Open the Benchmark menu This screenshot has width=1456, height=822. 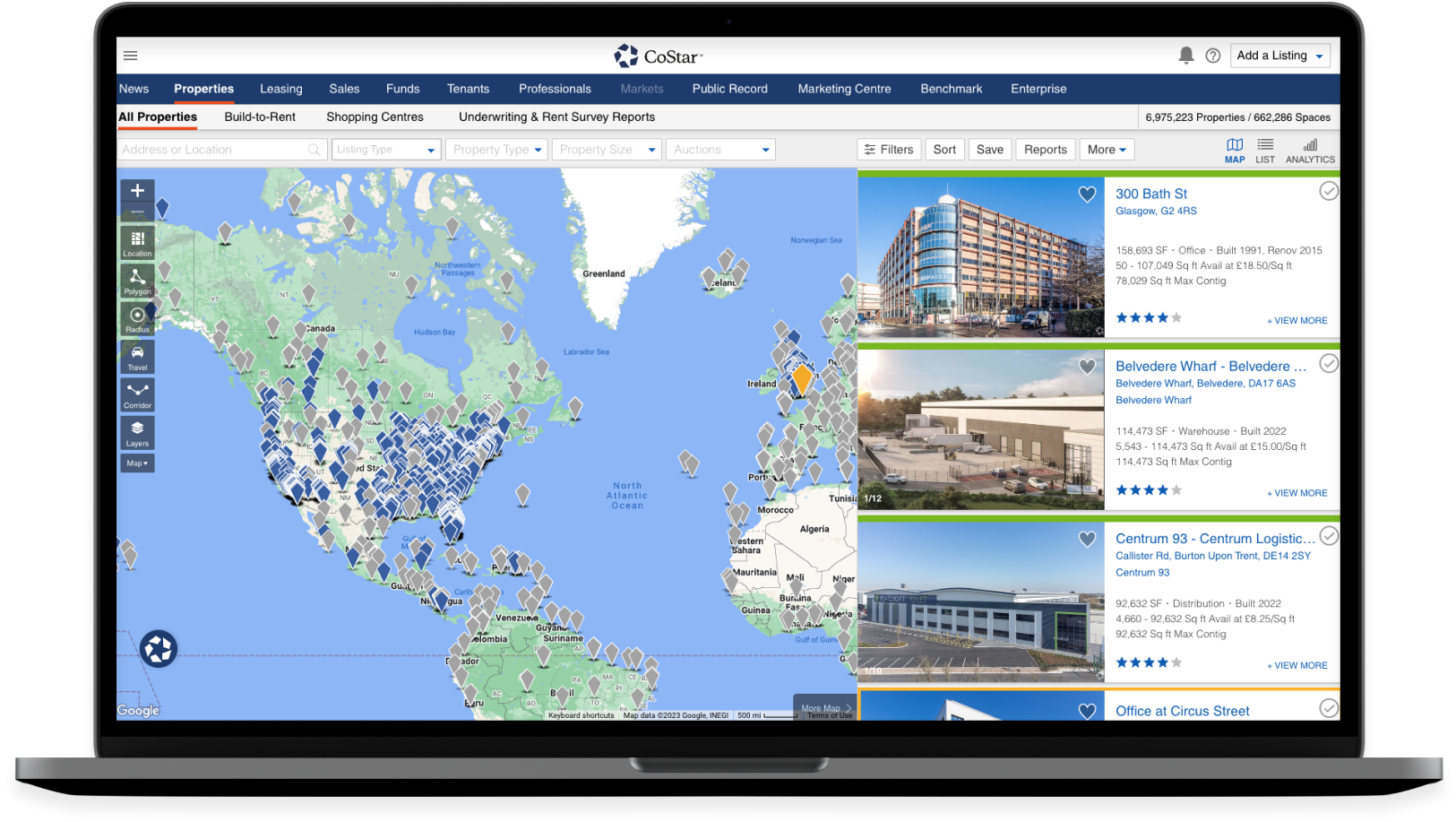[x=952, y=89]
